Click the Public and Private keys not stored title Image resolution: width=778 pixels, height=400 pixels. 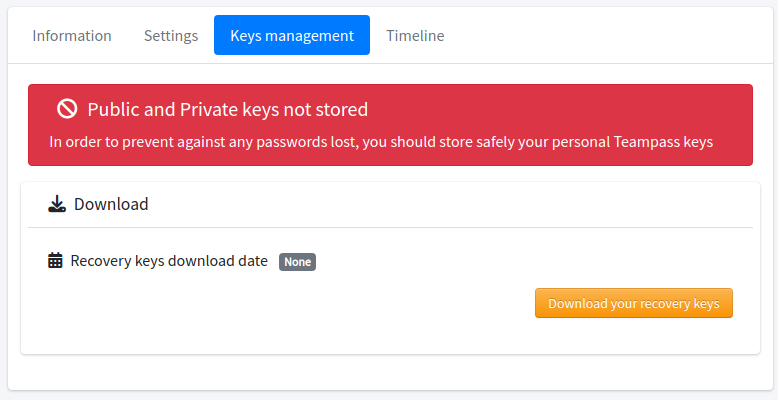coord(228,109)
